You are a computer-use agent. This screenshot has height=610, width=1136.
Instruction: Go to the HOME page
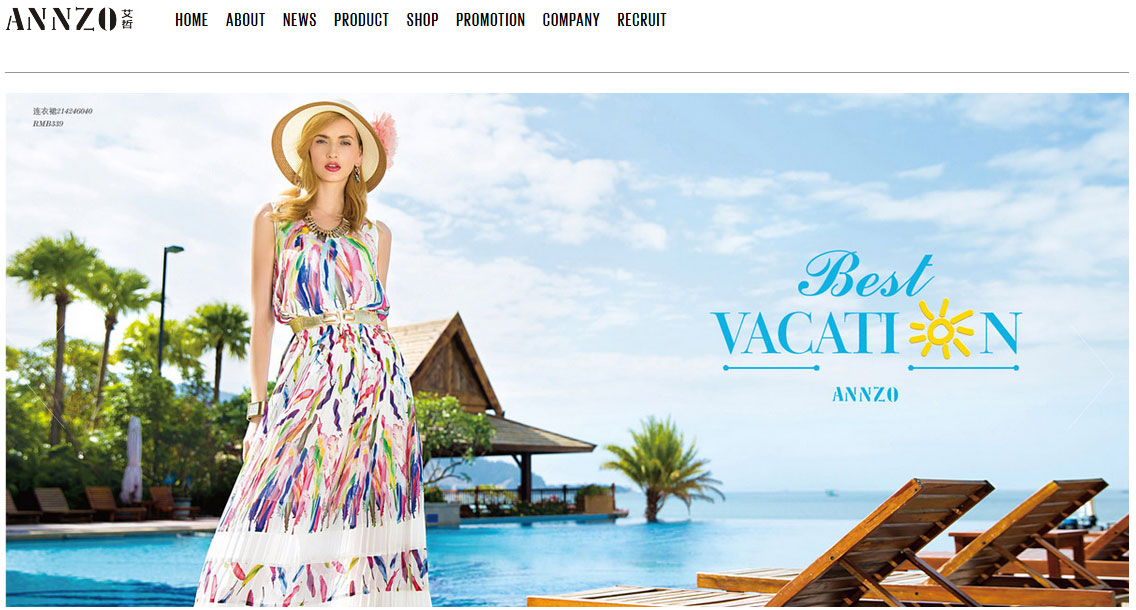191,20
